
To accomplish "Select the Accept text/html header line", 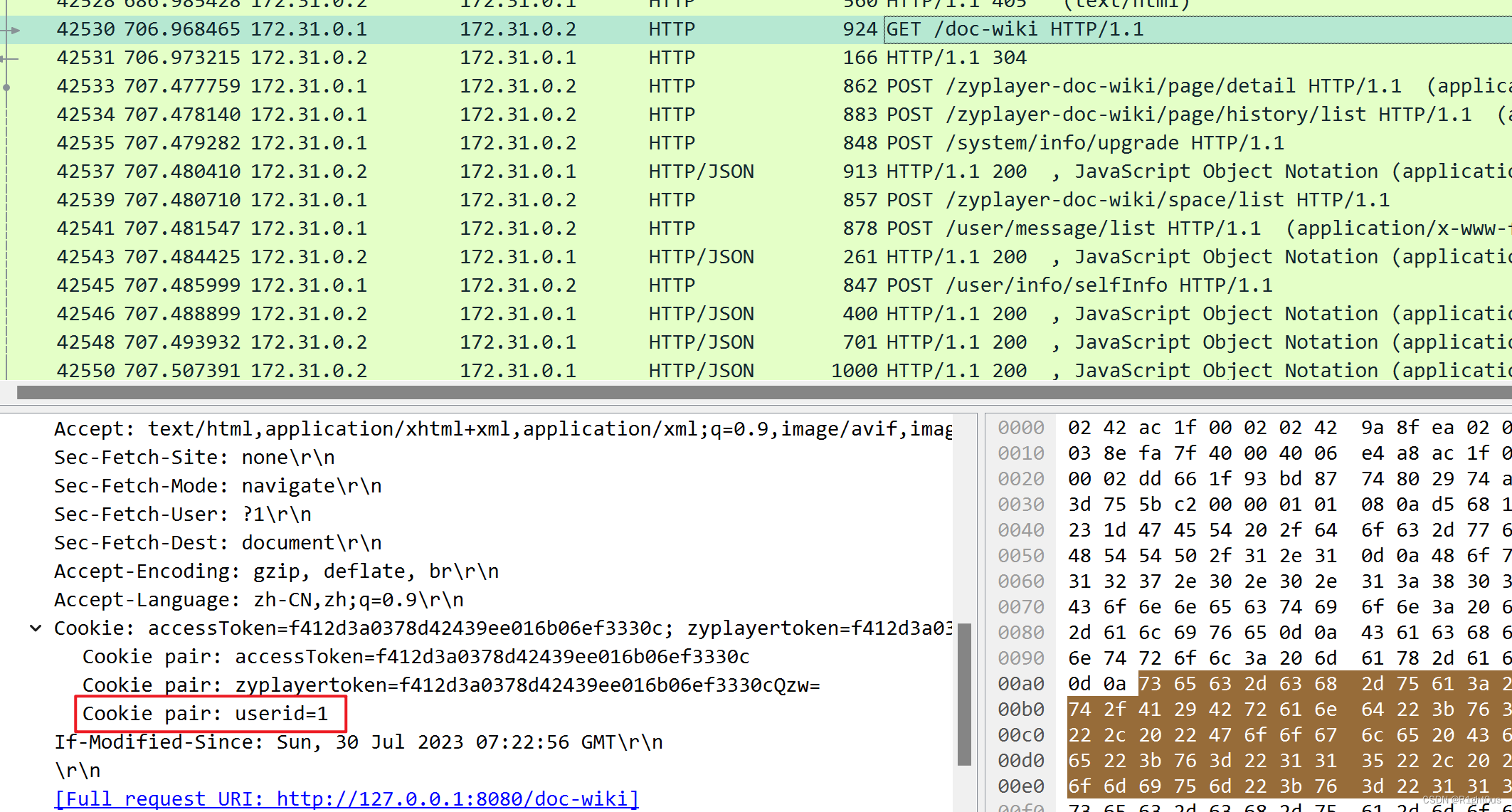I will [503, 429].
